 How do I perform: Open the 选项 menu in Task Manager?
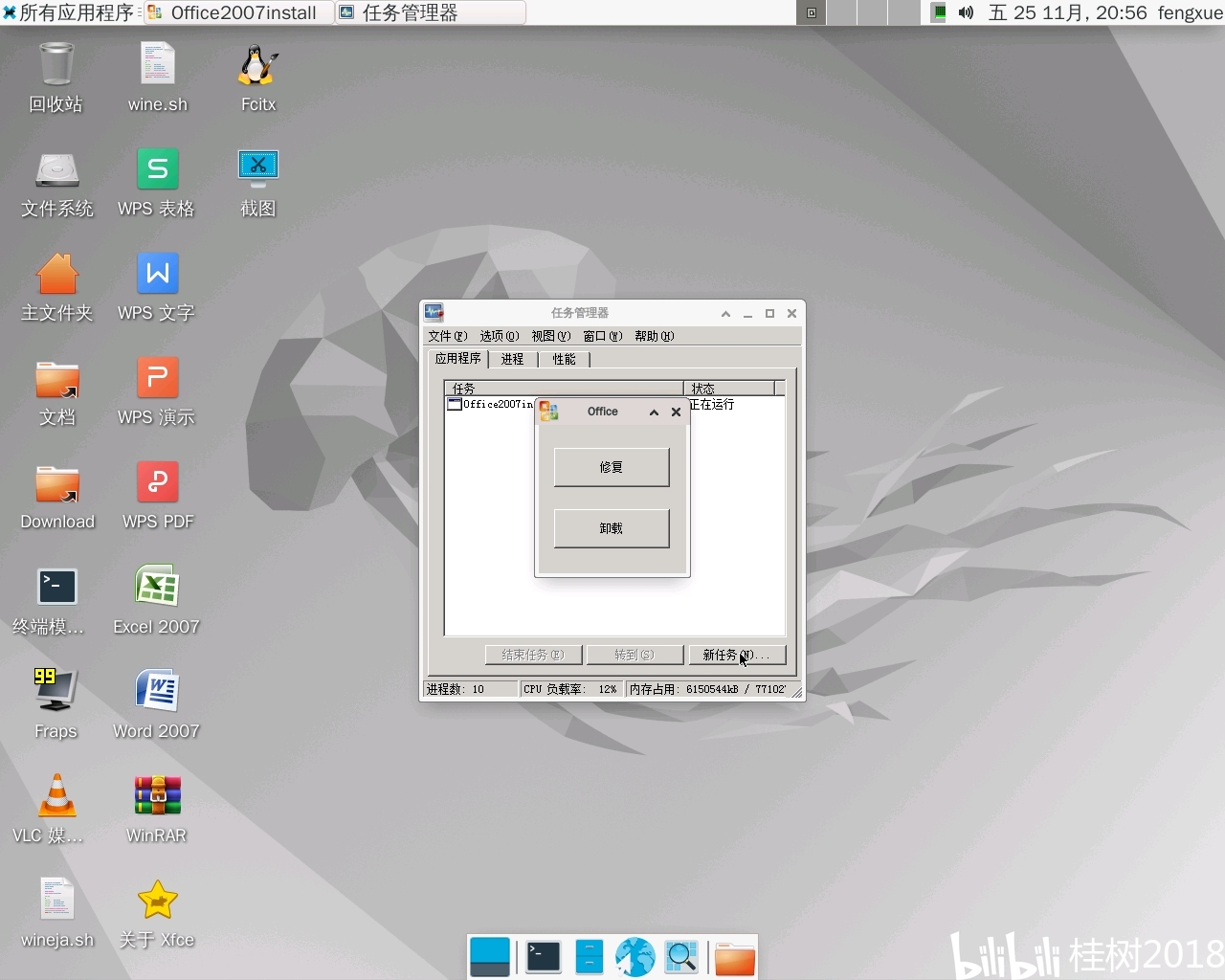(x=500, y=336)
